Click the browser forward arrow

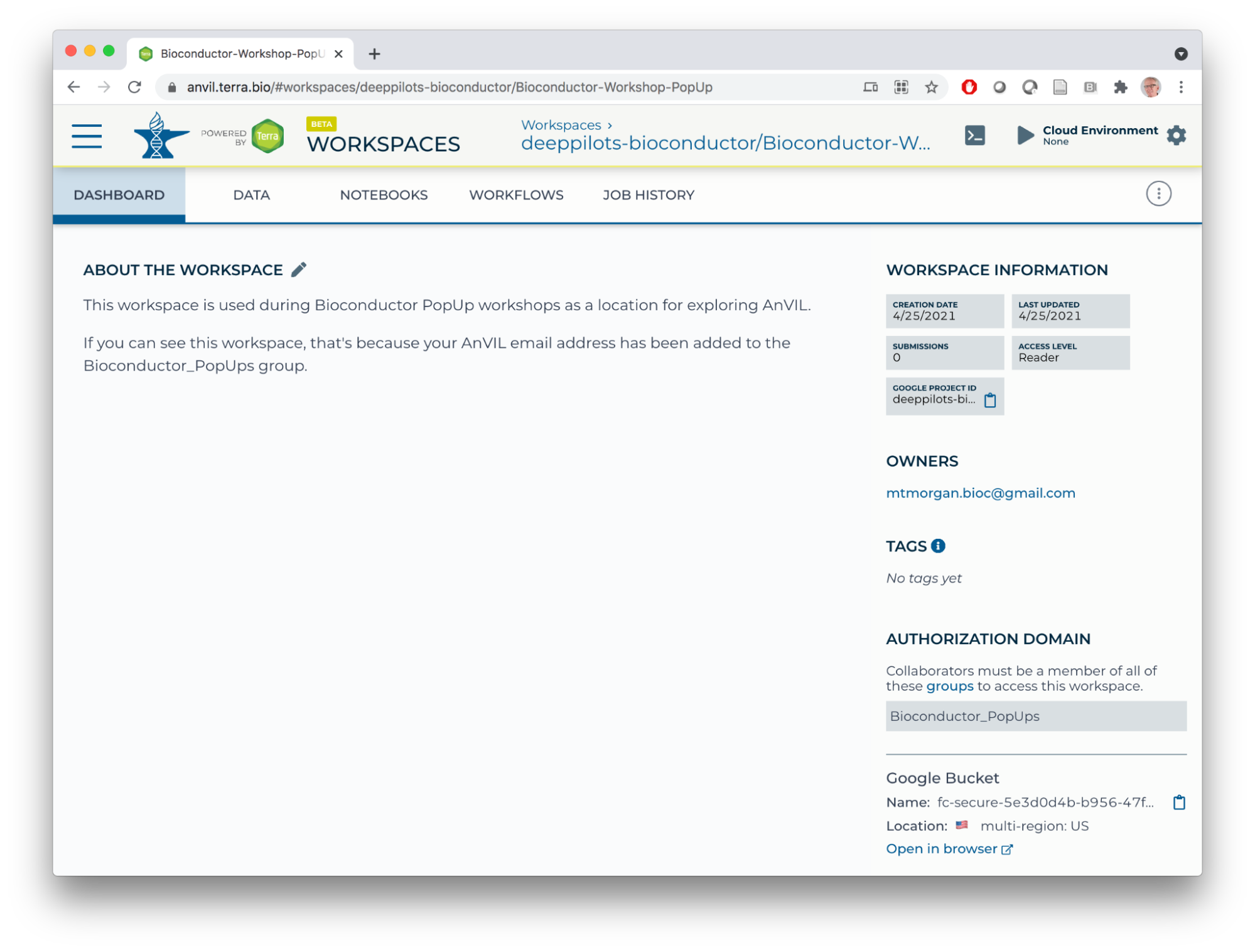pyautogui.click(x=104, y=87)
